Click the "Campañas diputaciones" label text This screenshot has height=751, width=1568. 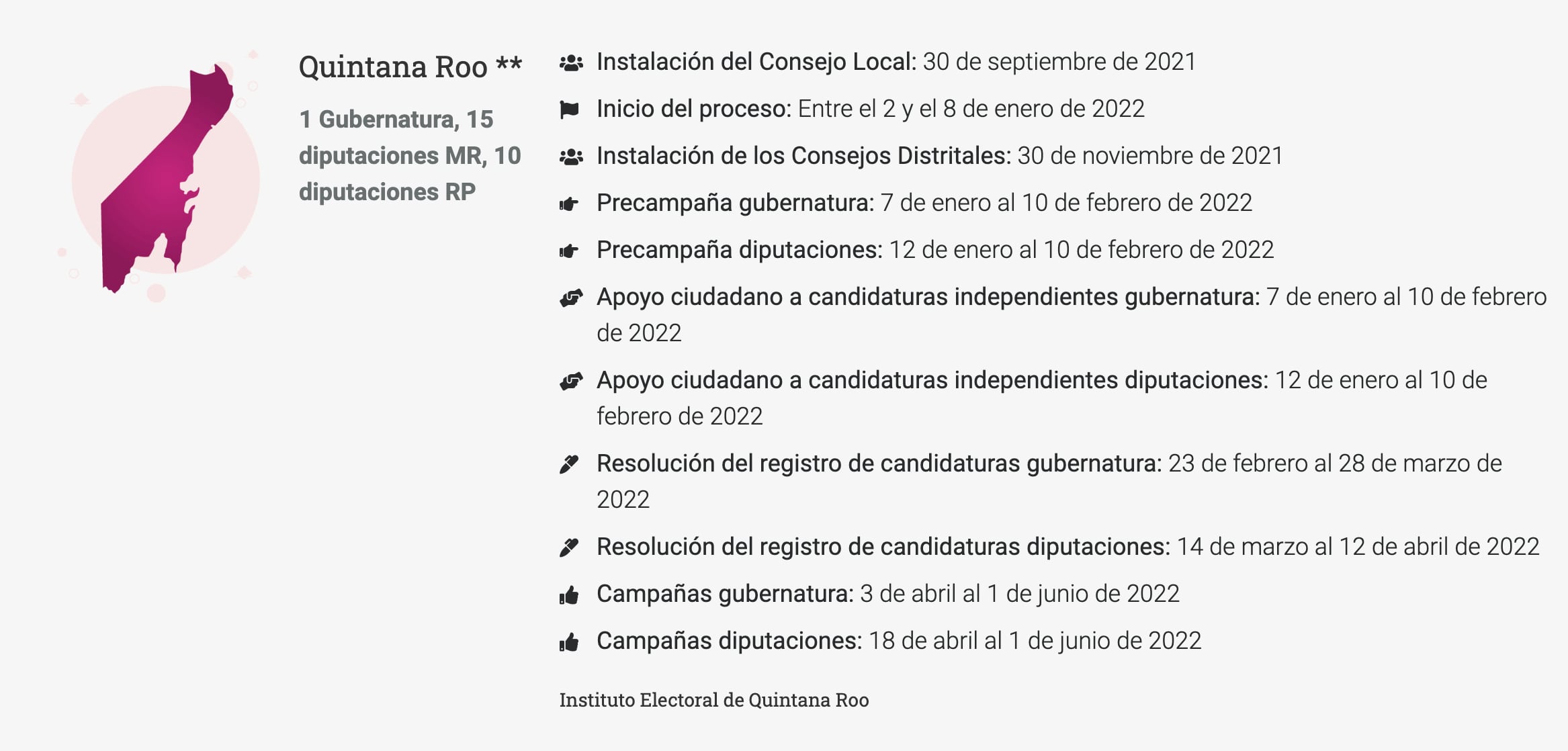(x=728, y=641)
